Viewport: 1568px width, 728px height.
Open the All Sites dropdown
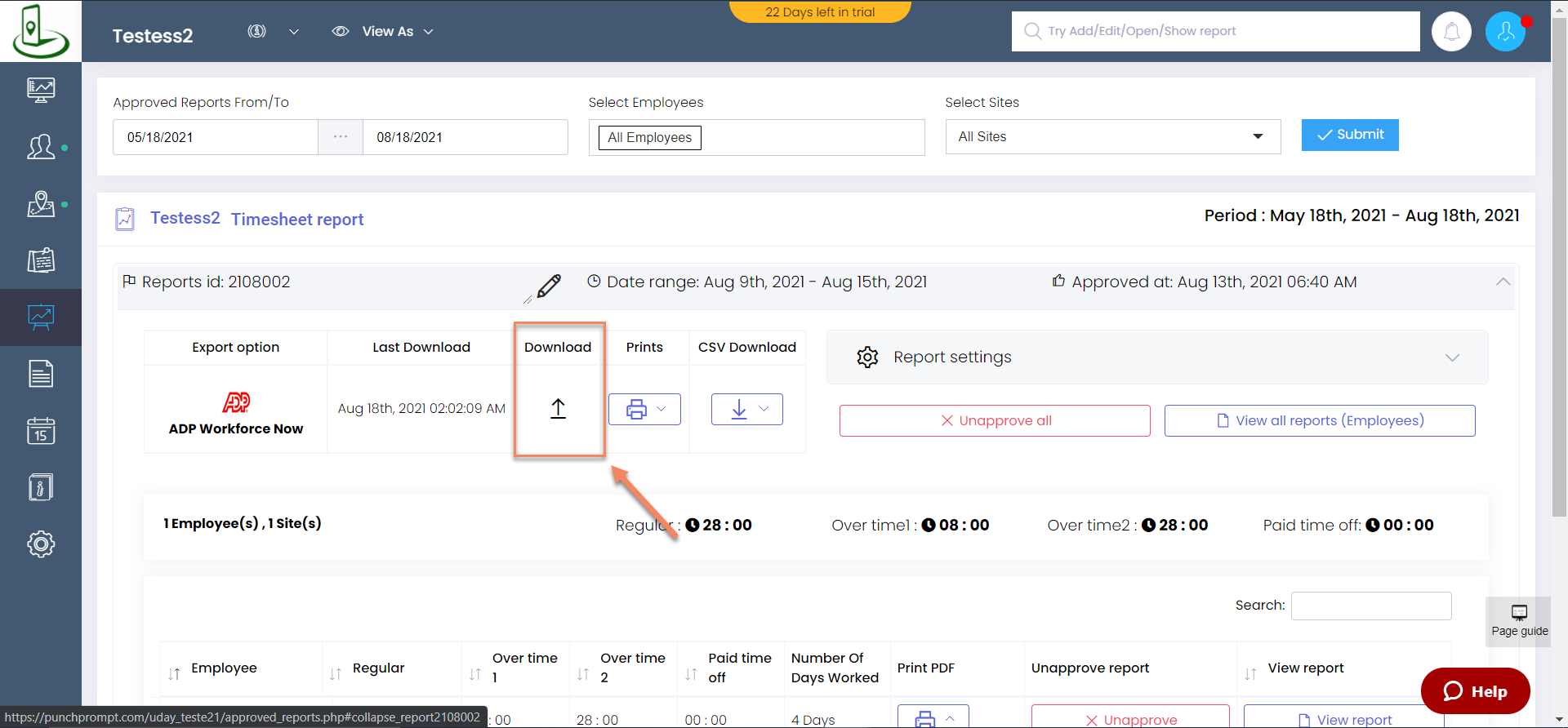[1112, 137]
